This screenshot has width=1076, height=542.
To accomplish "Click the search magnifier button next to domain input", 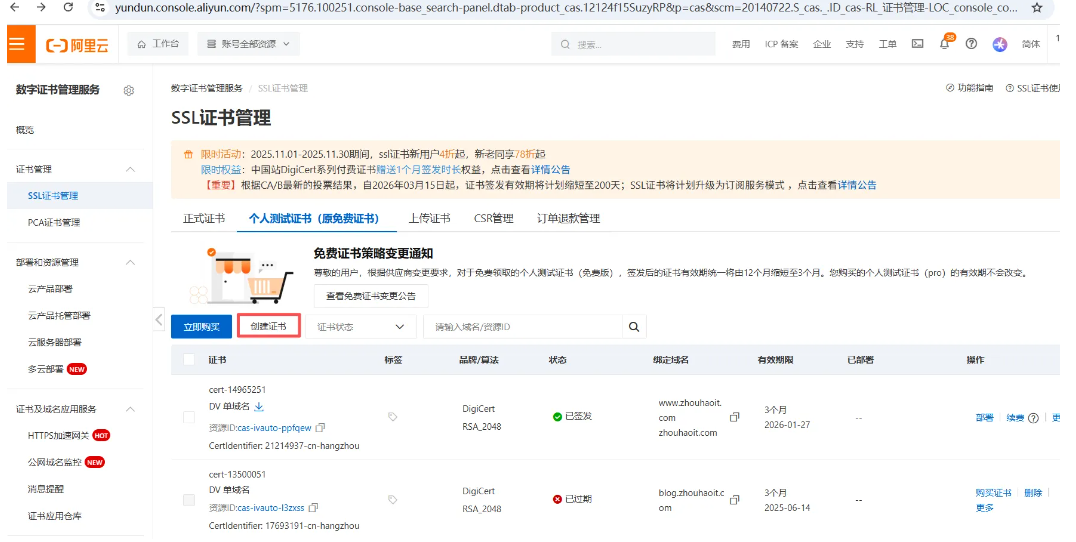I will (633, 327).
